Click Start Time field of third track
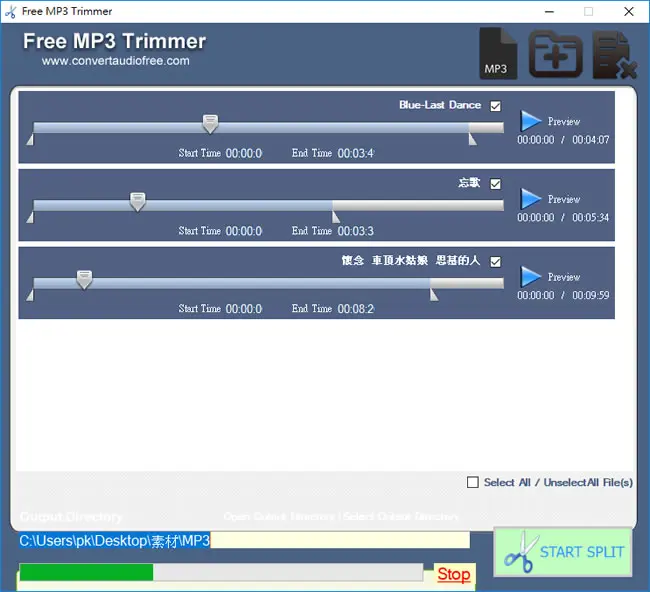 coord(244,309)
